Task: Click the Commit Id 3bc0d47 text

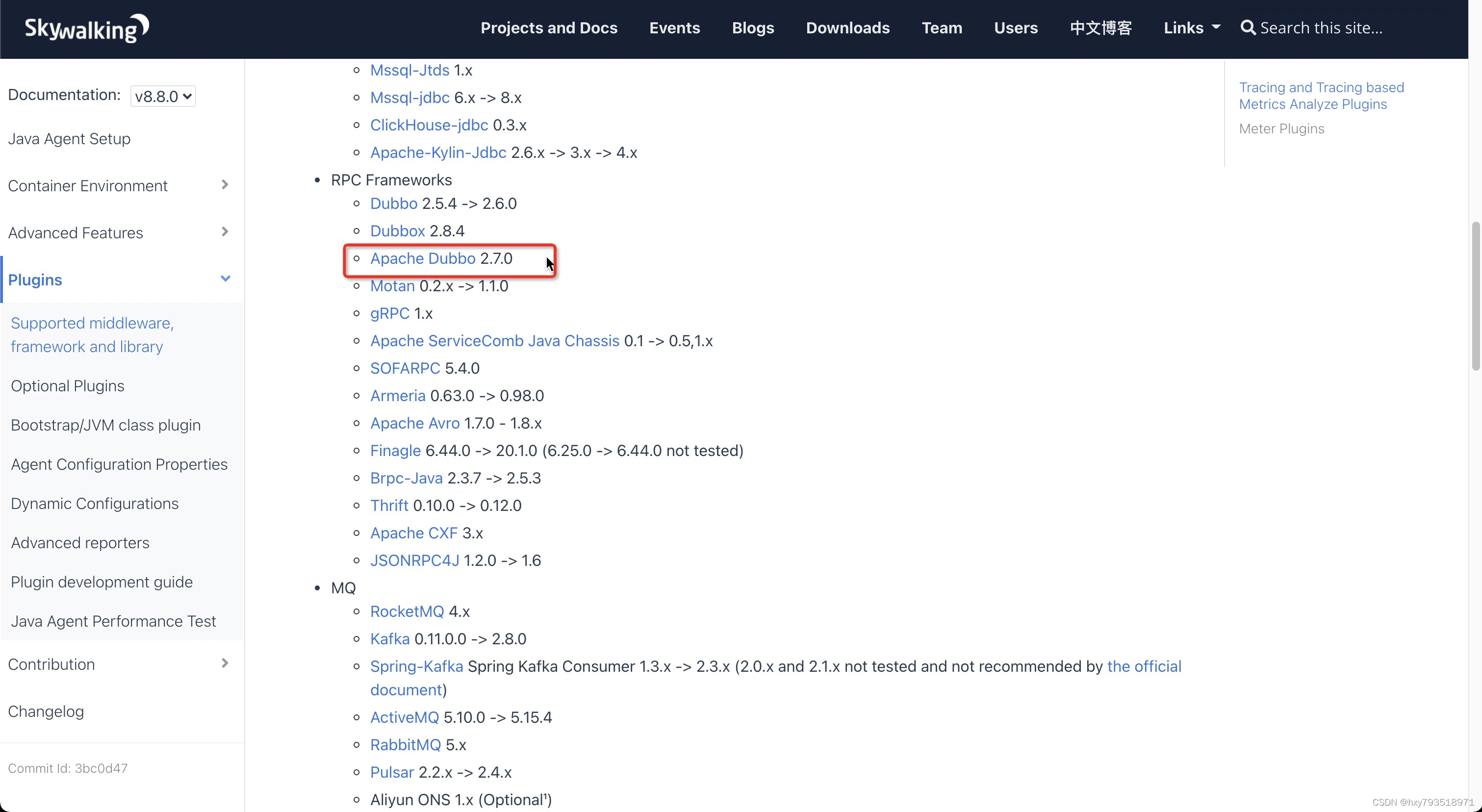Action: tap(68, 768)
